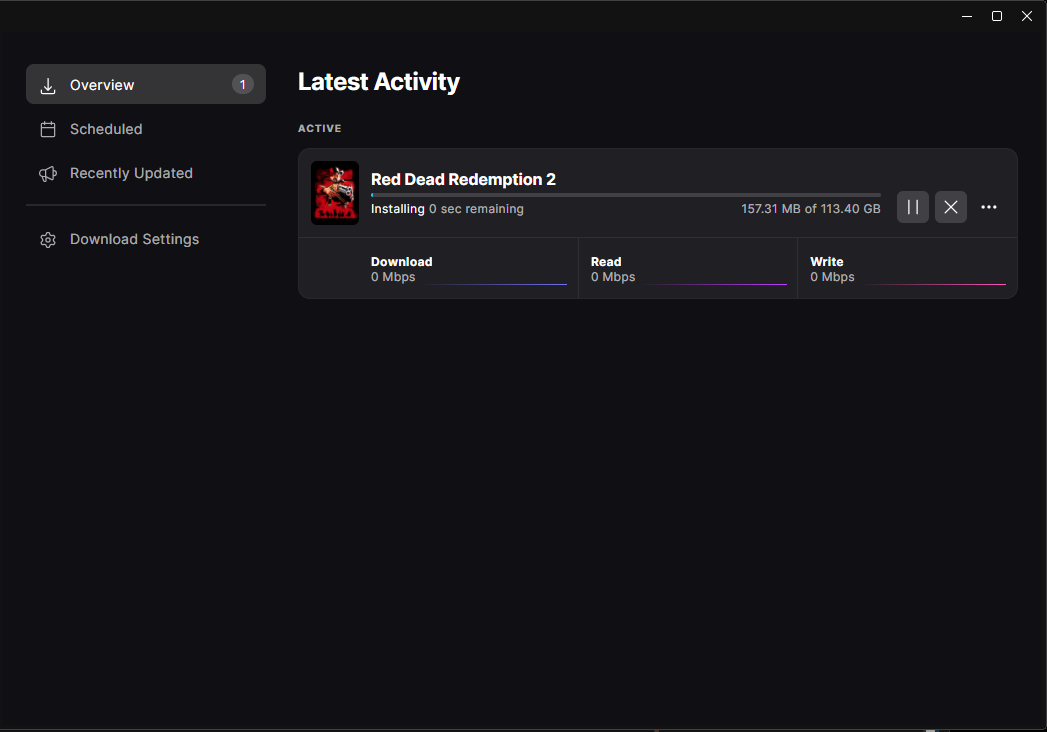Click the ACTIVE section label
This screenshot has width=1047, height=732.
click(x=319, y=128)
